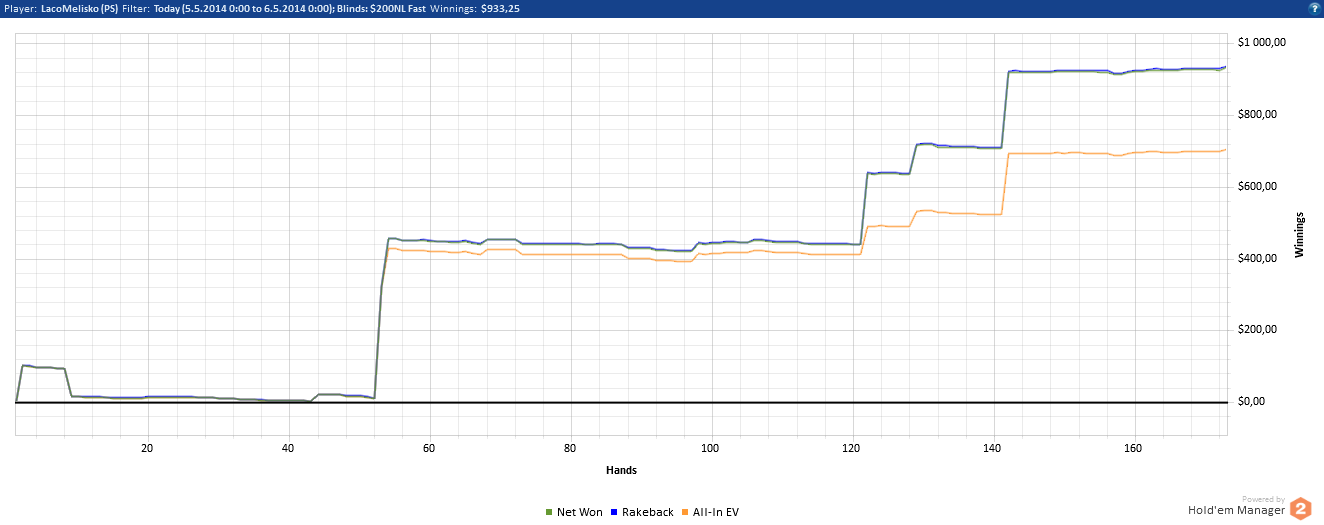Image resolution: width=1324 pixels, height=525 pixels.
Task: Toggle the All-In EV legend label
Action: (716, 513)
